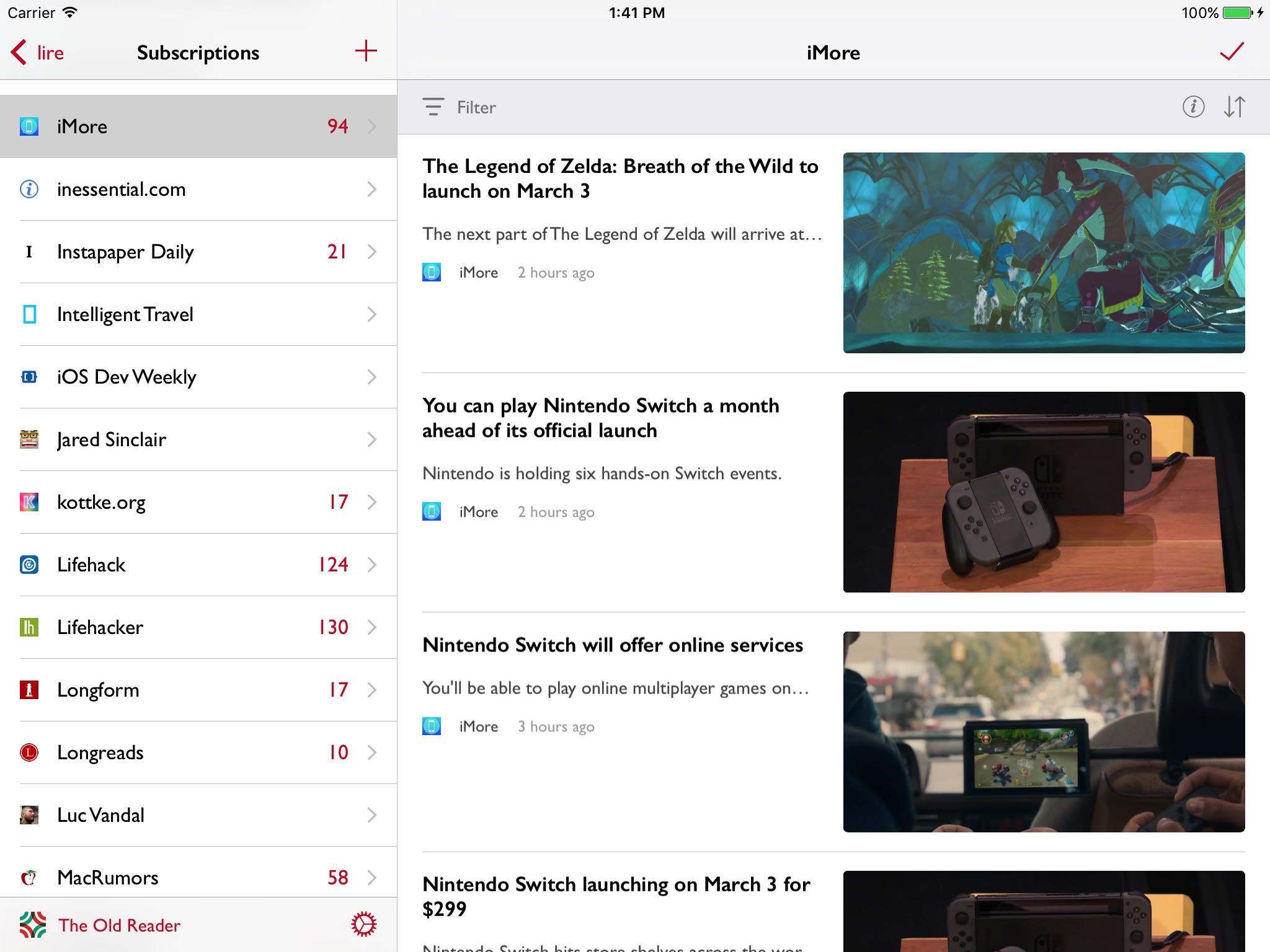Tap the Wi-Fi indicator in status bar
Screen dimensions: 1270x952
click(70, 12)
